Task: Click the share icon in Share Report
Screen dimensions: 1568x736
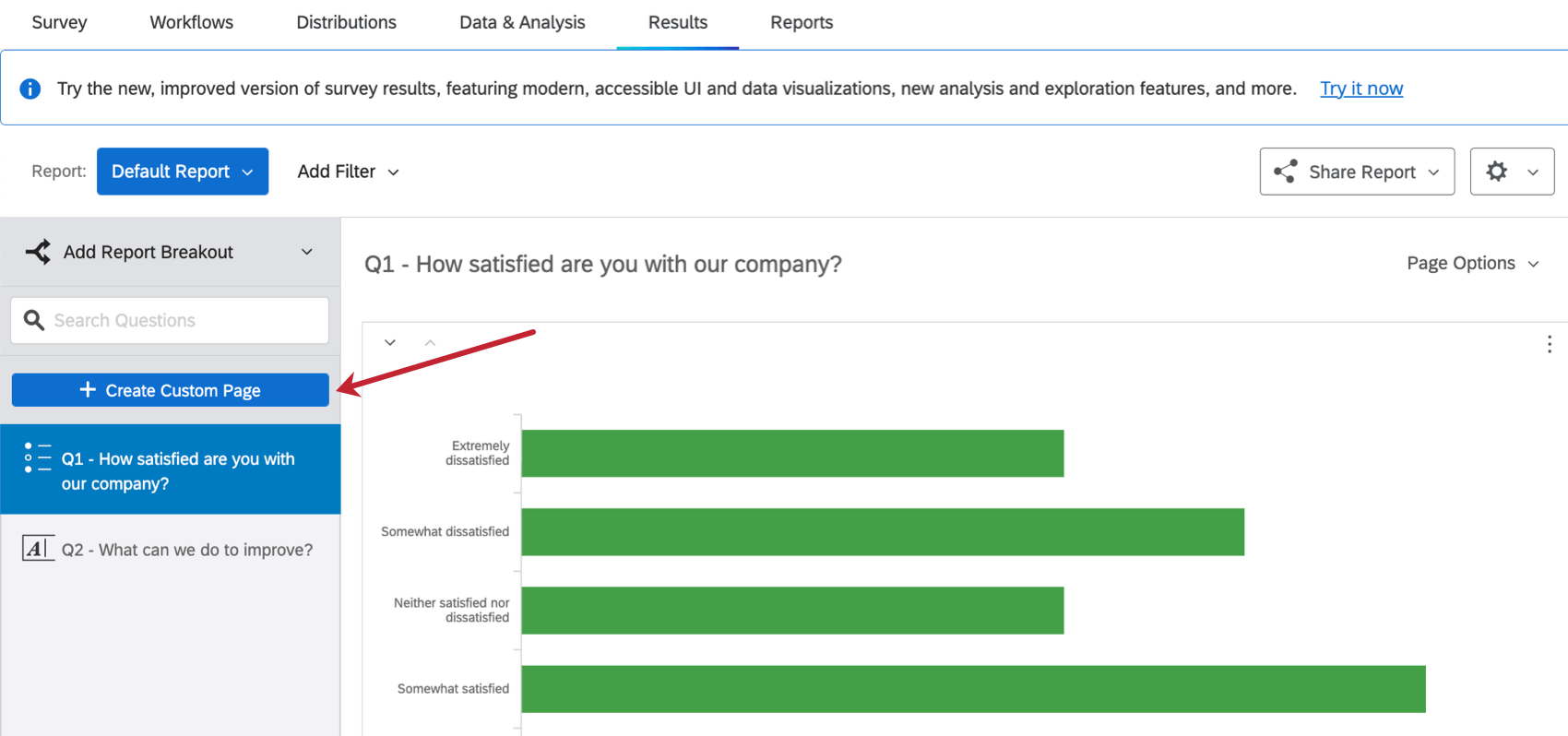Action: 1285,172
